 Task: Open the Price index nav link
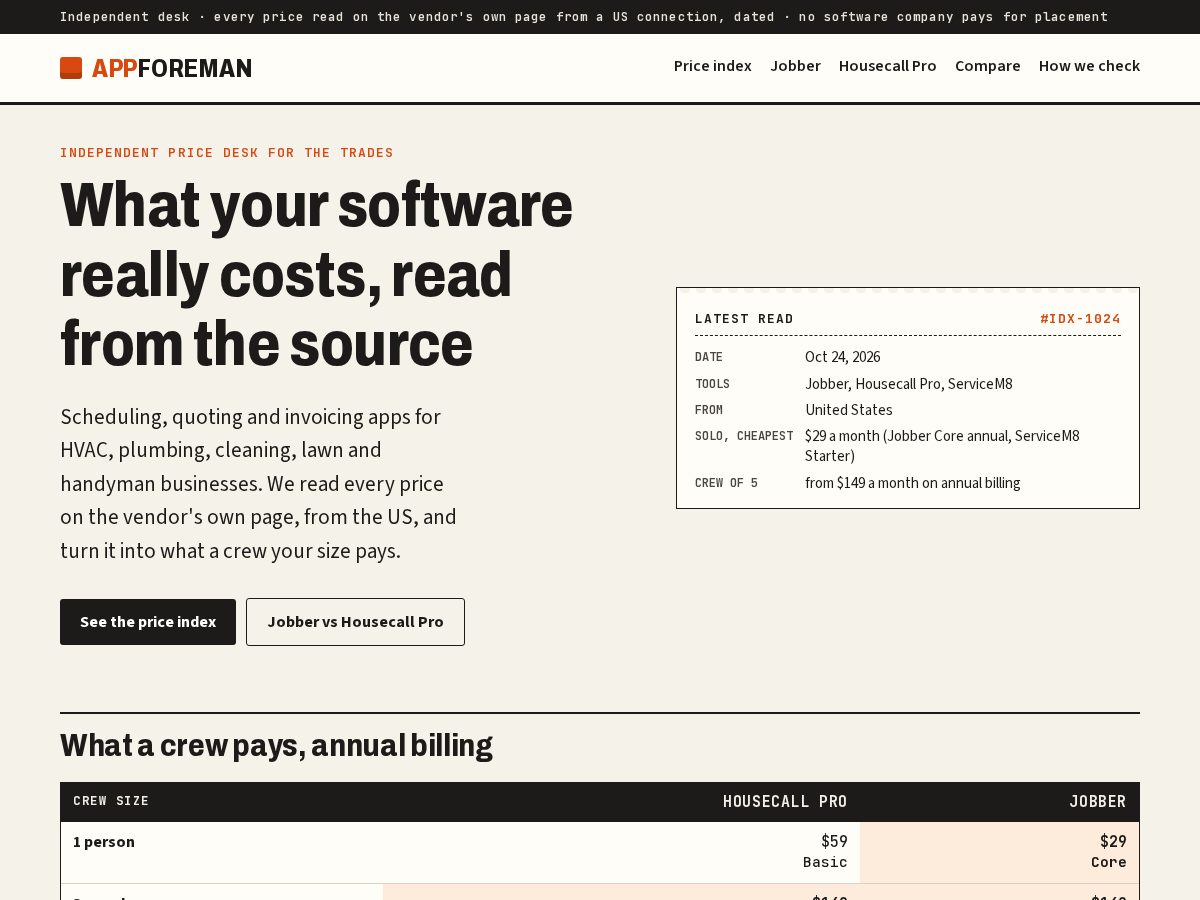click(713, 66)
